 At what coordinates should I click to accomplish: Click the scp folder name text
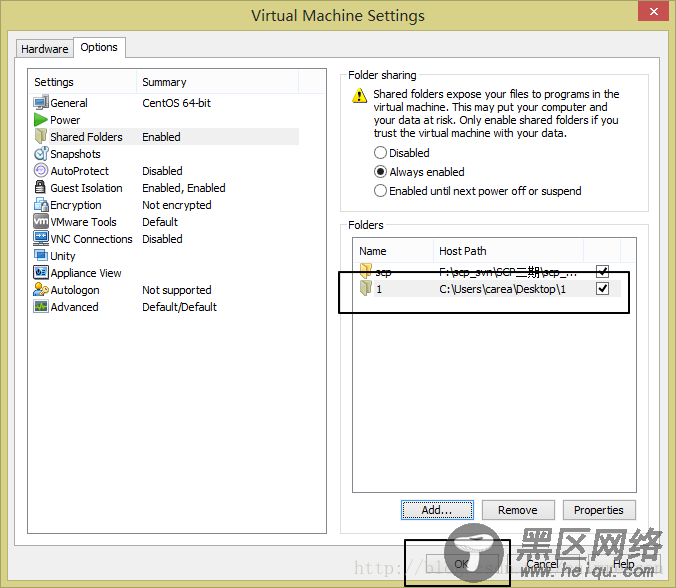(383, 272)
